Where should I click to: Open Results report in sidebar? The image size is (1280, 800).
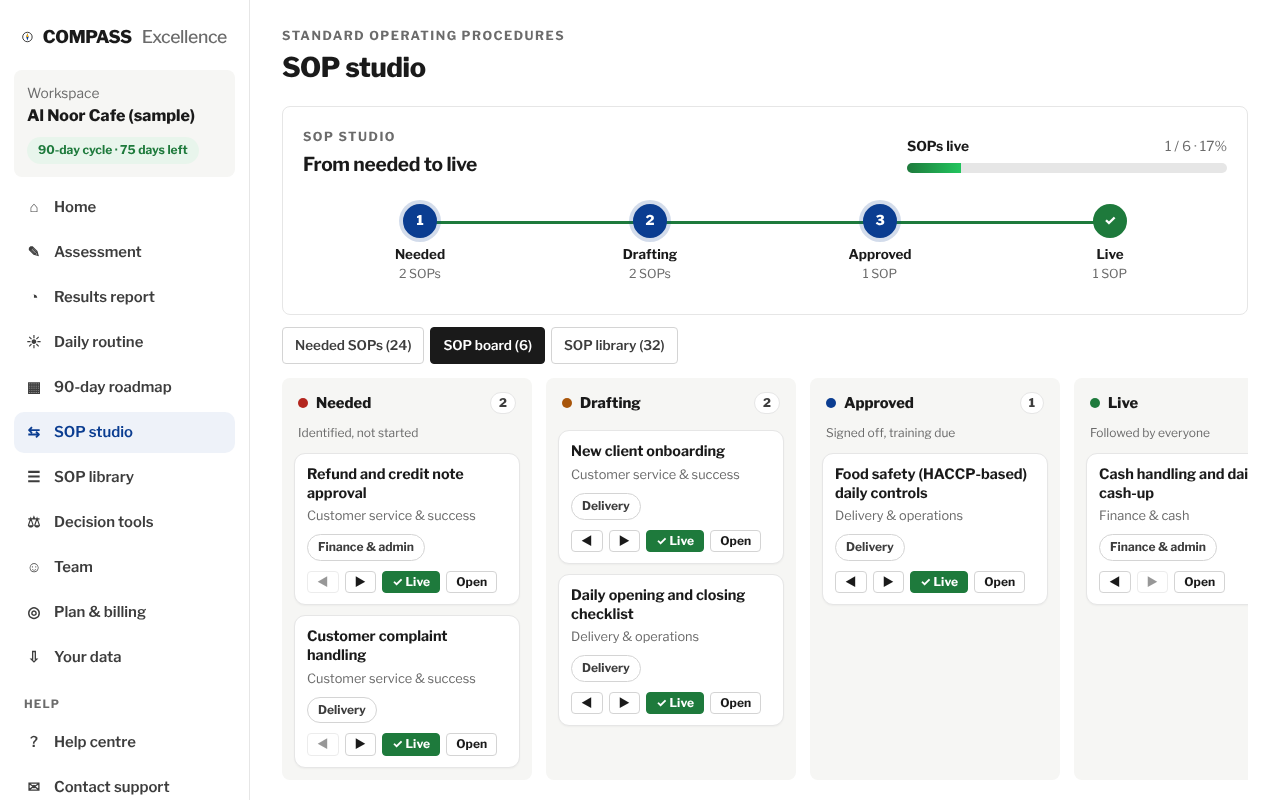click(x=124, y=297)
